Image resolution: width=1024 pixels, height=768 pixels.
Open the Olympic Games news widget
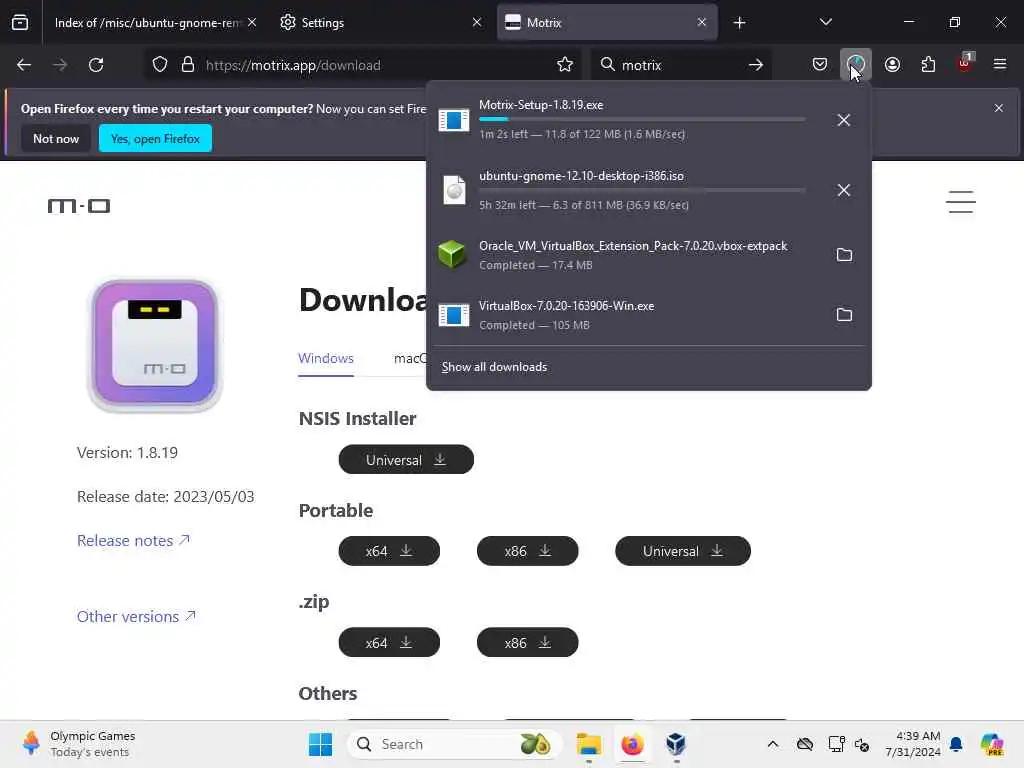point(79,744)
